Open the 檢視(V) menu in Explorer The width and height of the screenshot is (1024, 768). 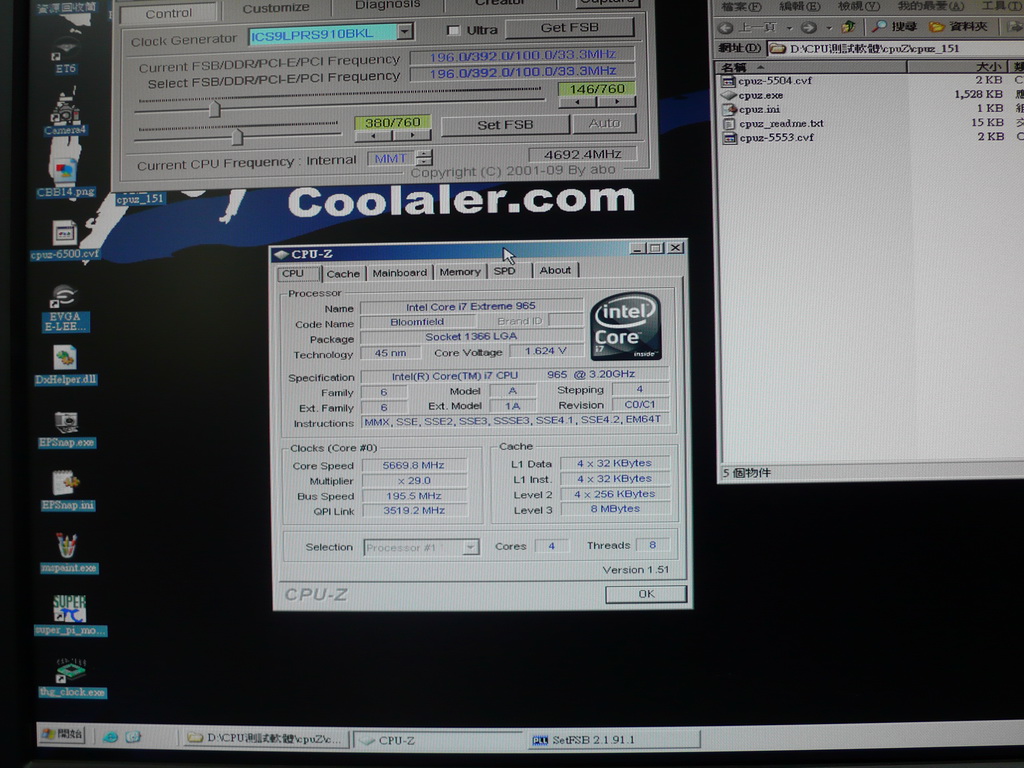[859, 6]
